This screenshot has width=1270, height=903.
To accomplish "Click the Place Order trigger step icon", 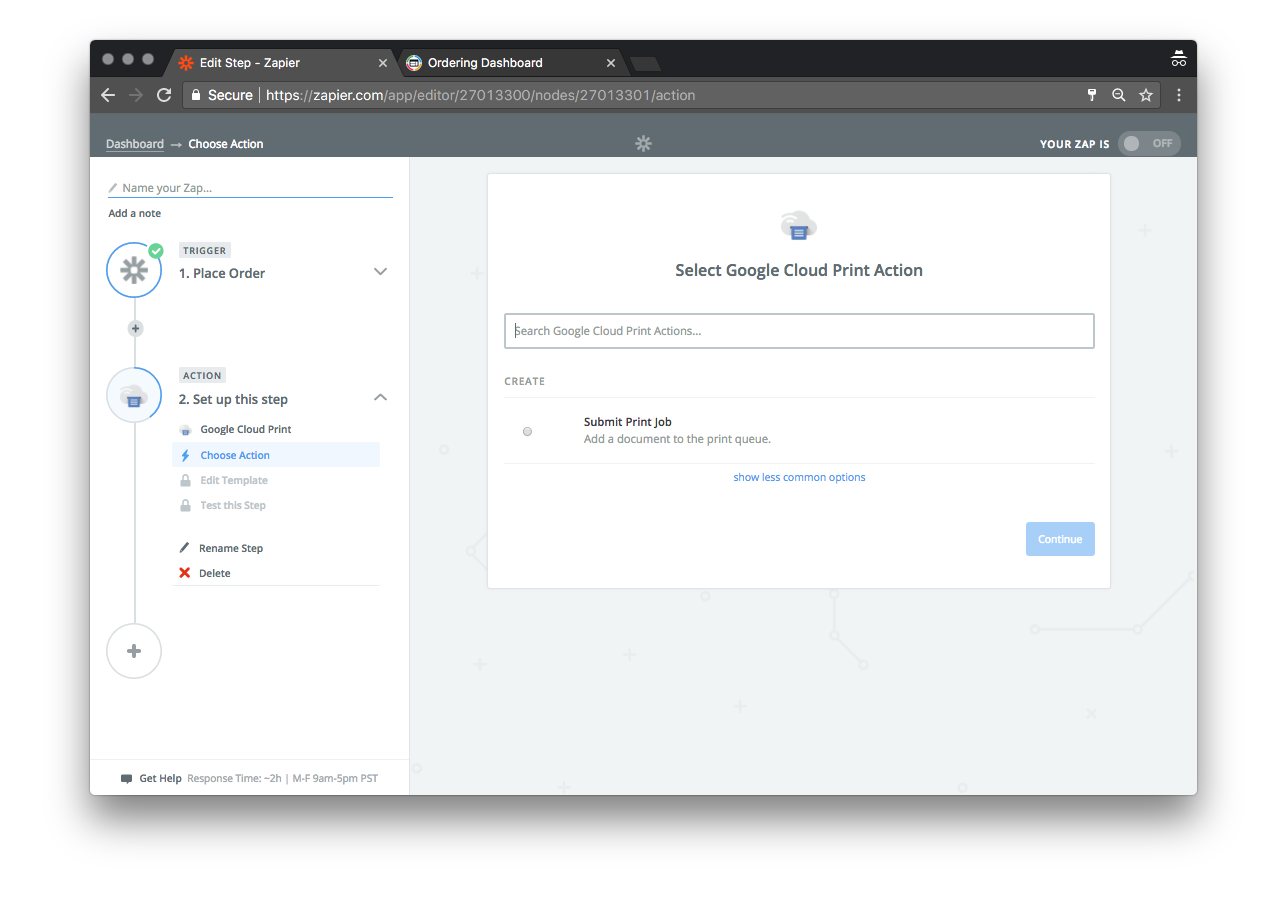I will 134,270.
